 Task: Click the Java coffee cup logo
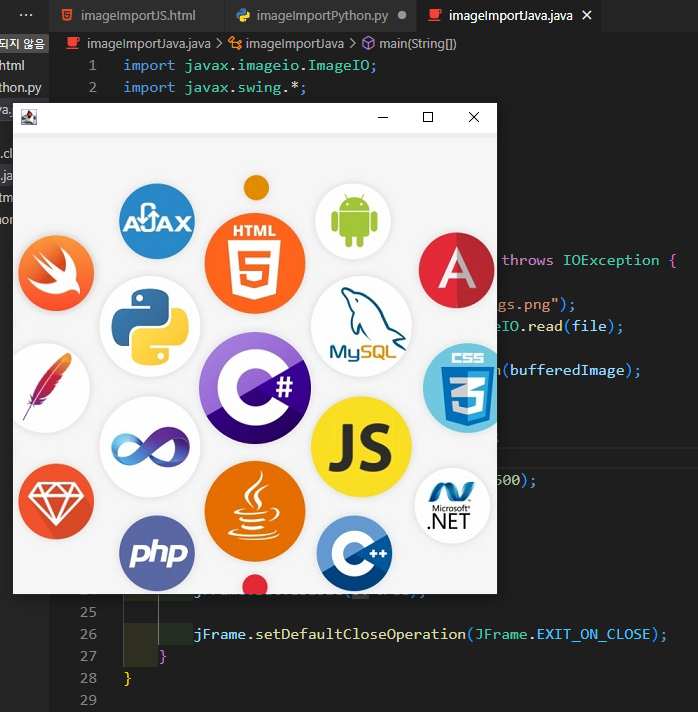pos(255,511)
